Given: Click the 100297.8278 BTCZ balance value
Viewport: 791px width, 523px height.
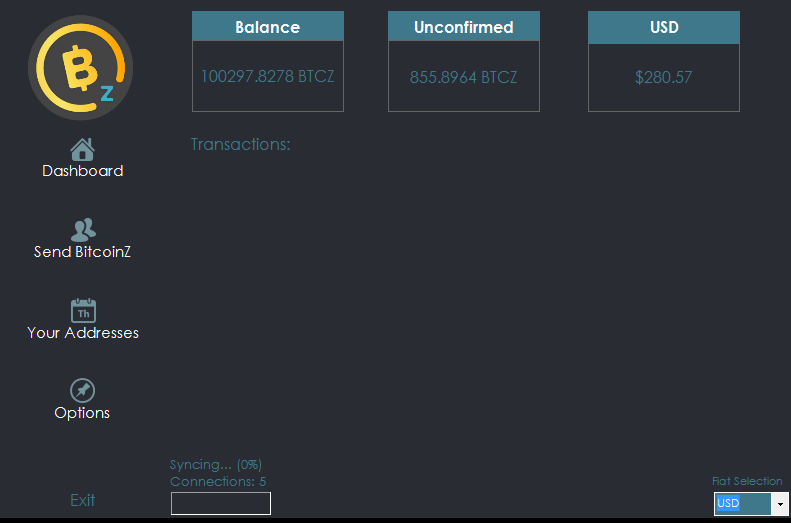Looking at the screenshot, I should coord(267,76).
